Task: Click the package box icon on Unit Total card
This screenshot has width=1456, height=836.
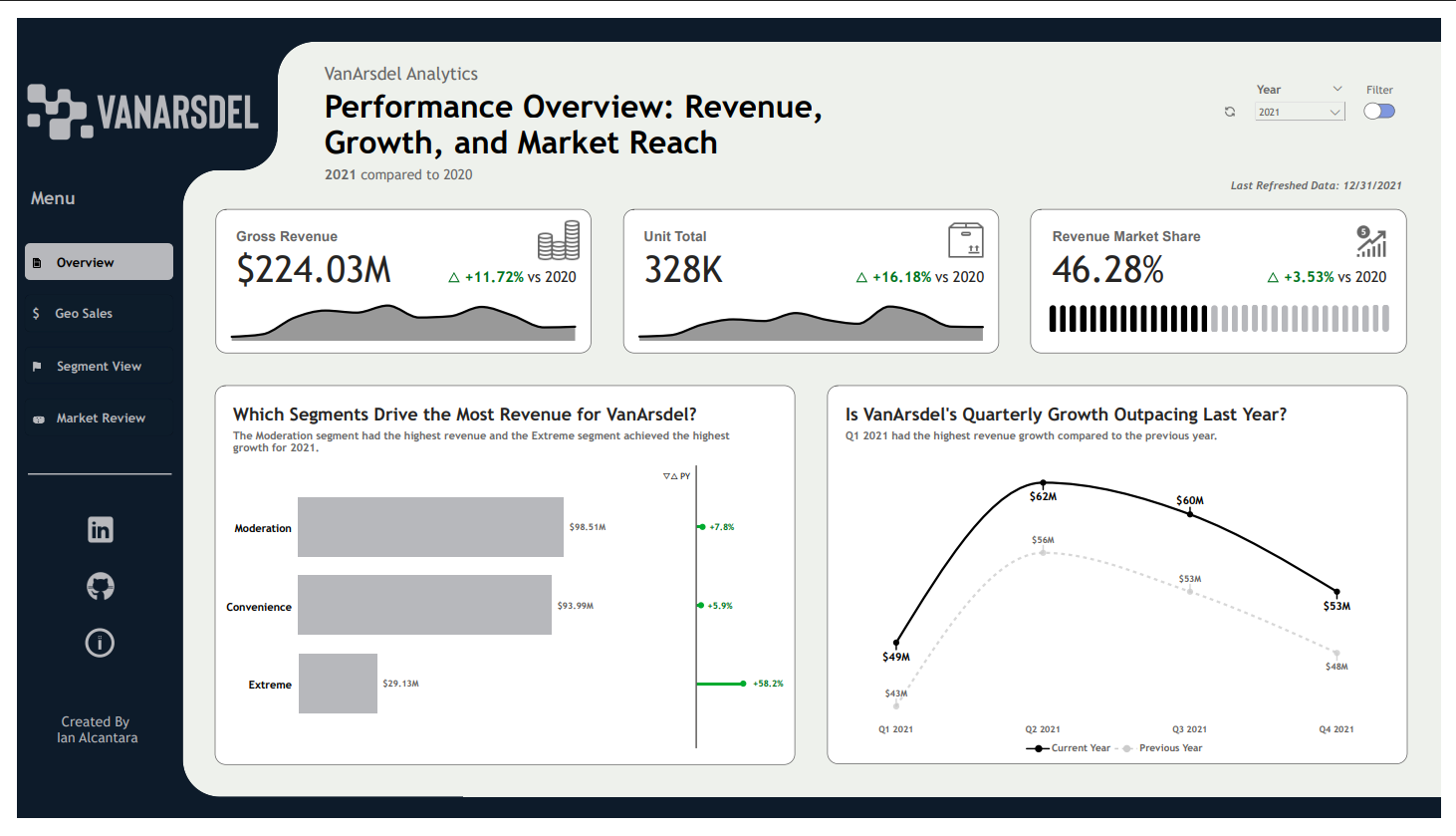Action: click(x=967, y=239)
